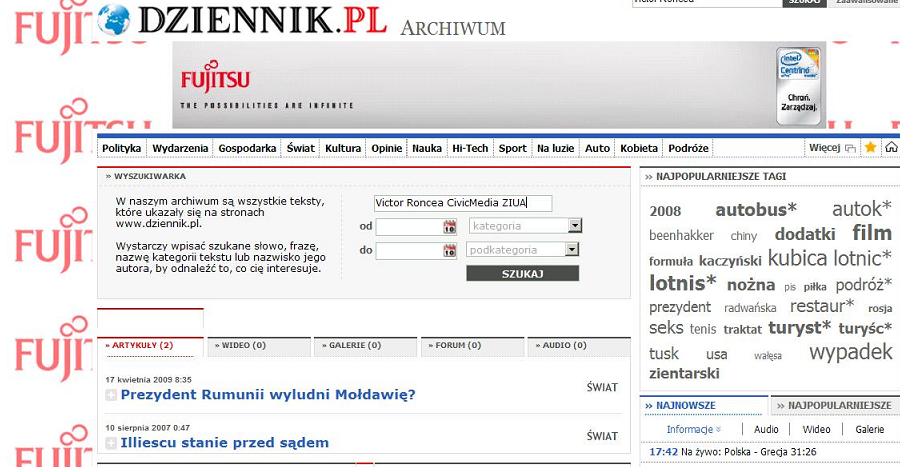Click the ŚWIAT label beside the Mołdawię article
Image resolution: width=919 pixels, height=472 pixels.
(602, 388)
